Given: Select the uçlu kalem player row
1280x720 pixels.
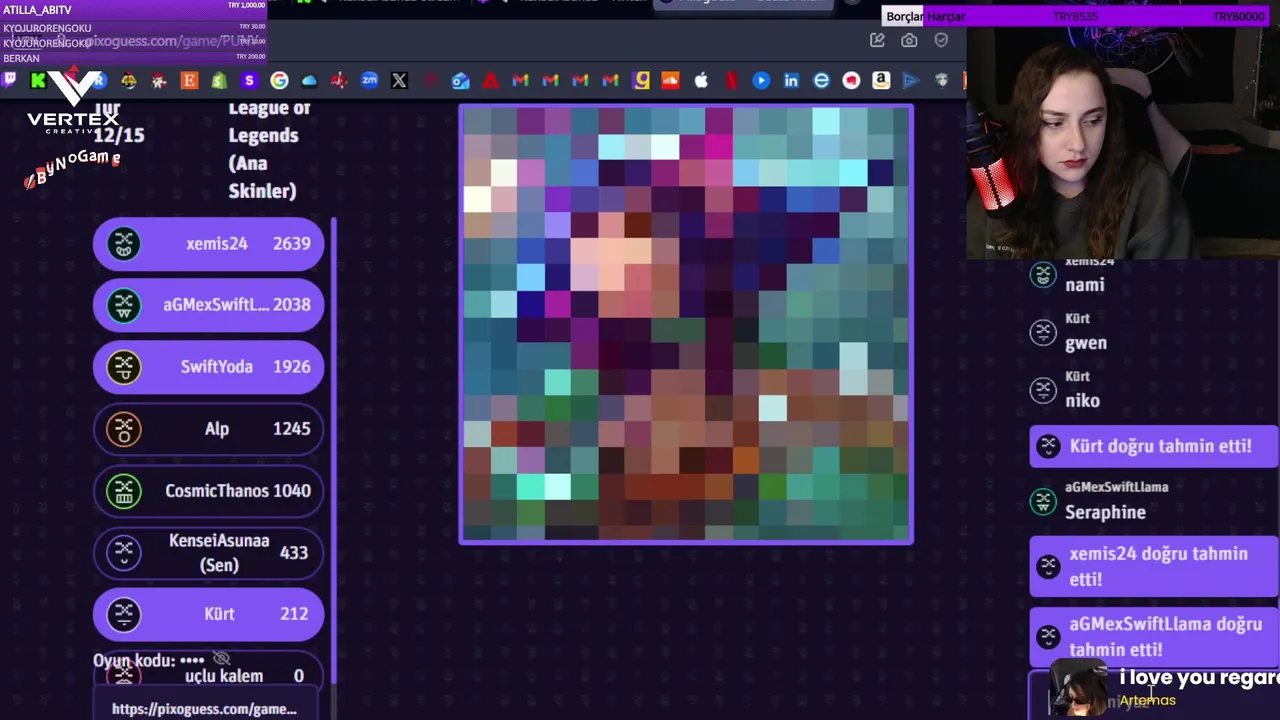Looking at the screenshot, I should click(x=208, y=676).
